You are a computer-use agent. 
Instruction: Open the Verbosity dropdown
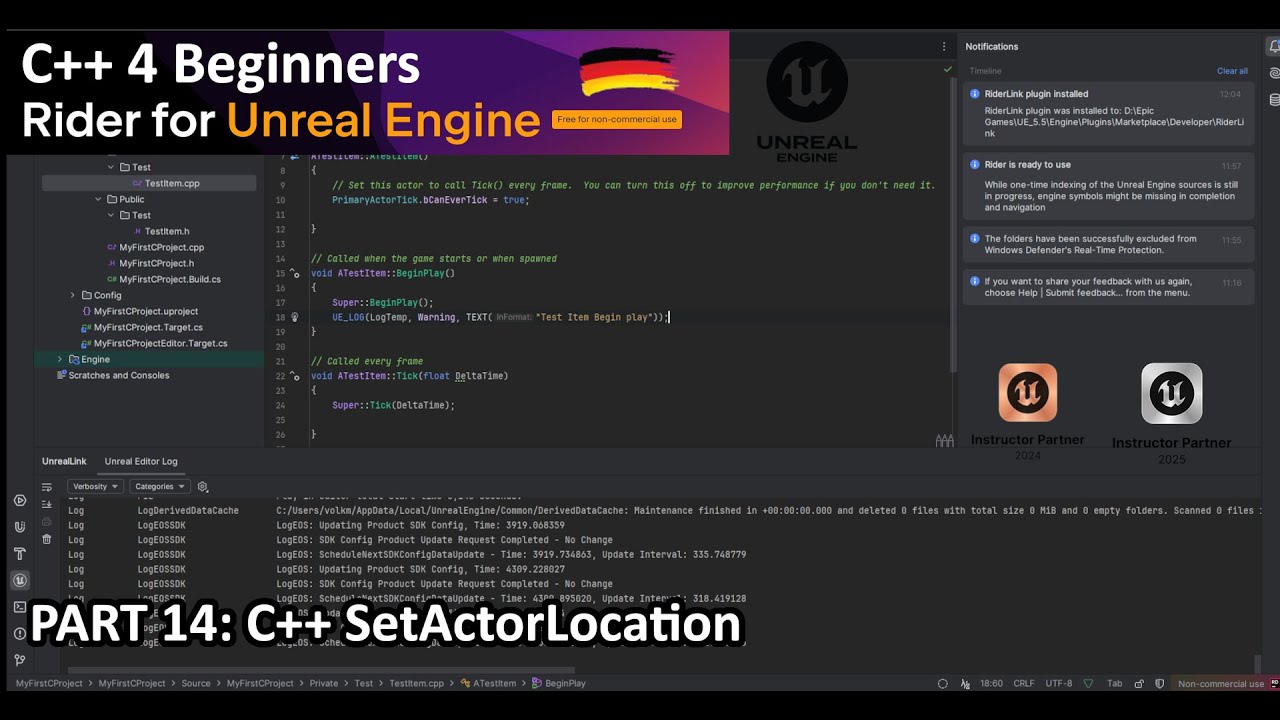(95, 487)
